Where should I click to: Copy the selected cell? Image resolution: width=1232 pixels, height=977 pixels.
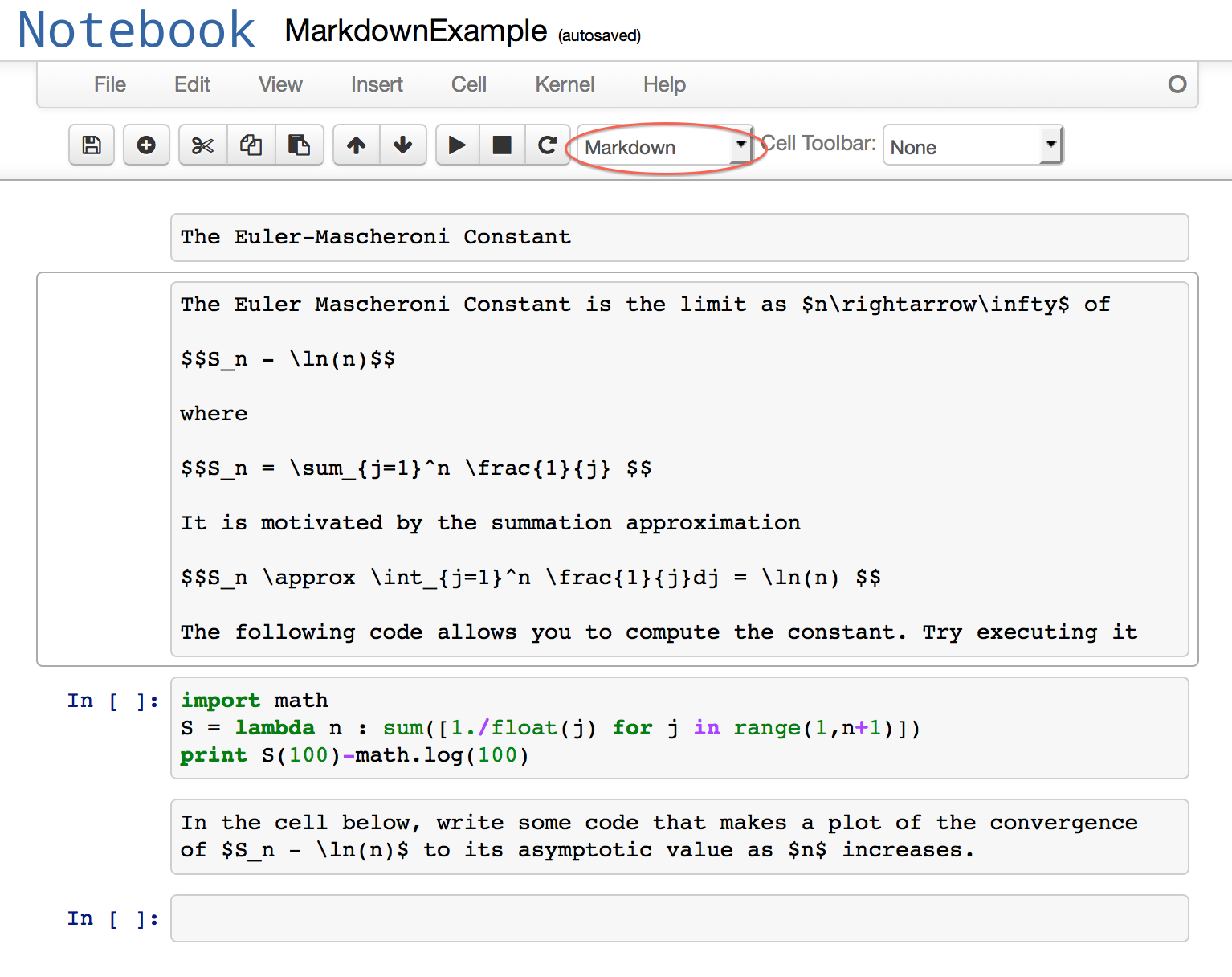point(251,145)
